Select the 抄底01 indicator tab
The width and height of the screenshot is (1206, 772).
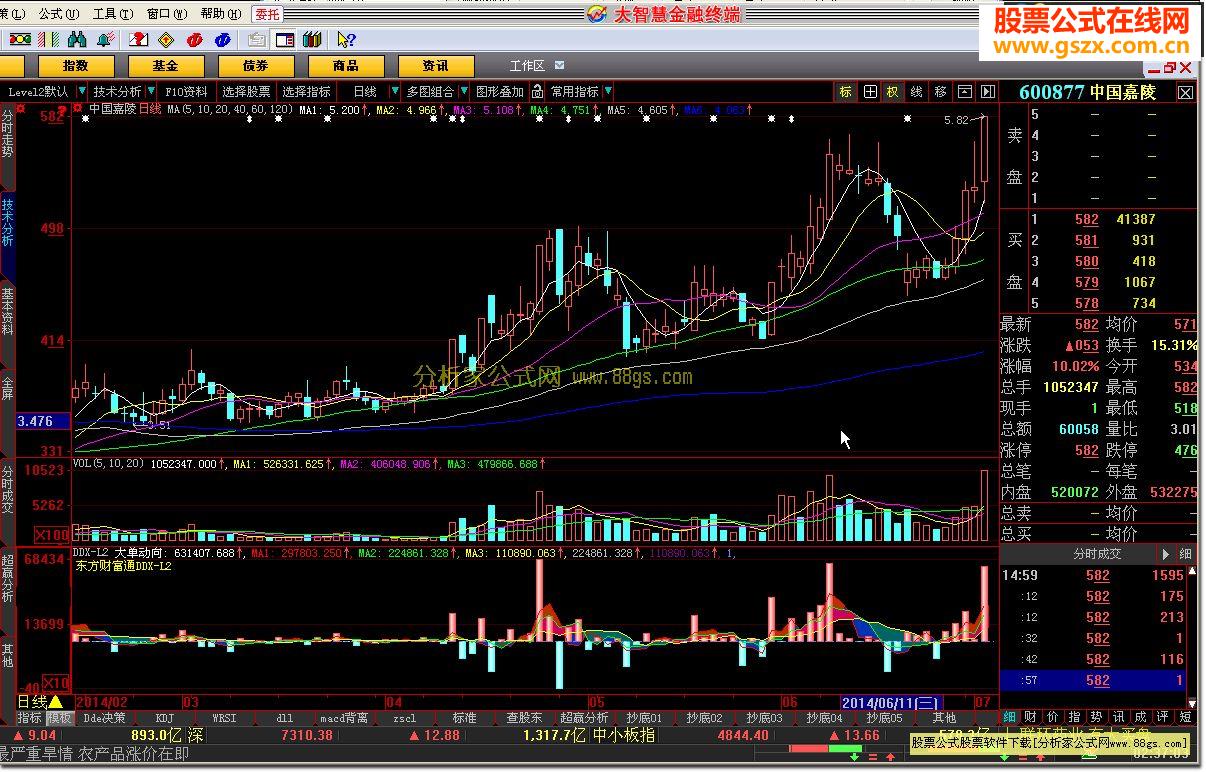pos(644,718)
